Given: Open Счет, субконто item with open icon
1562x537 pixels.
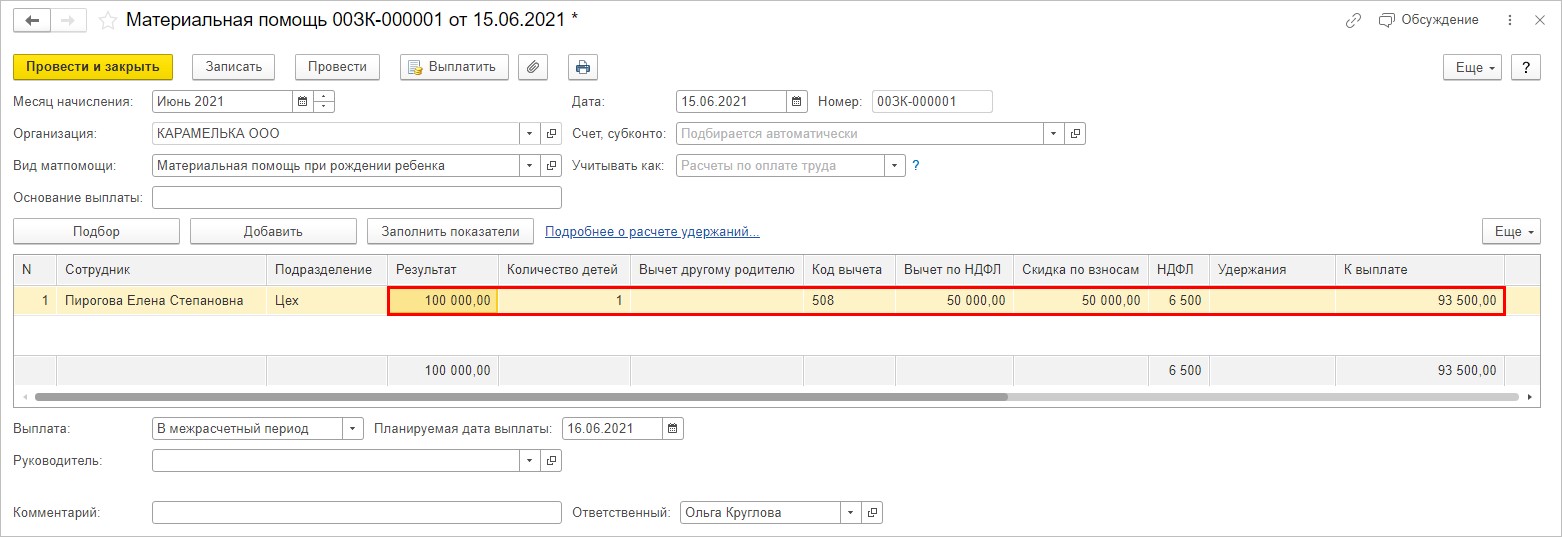Looking at the screenshot, I should pyautogui.click(x=1075, y=133).
